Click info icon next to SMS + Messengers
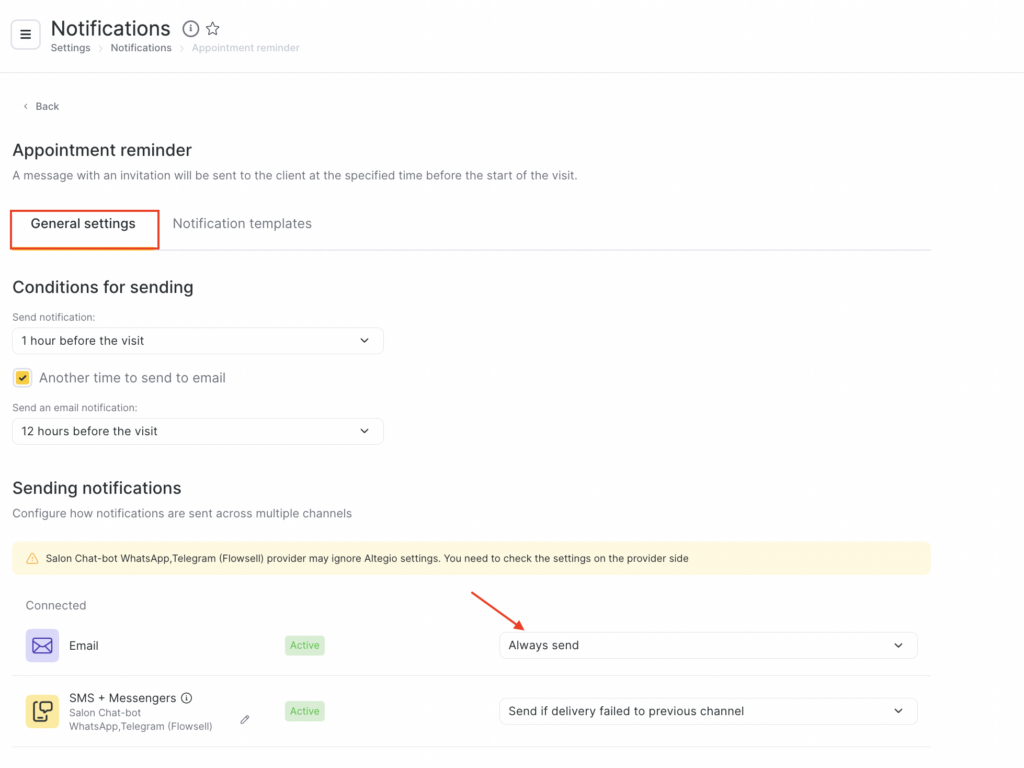Image resolution: width=1024 pixels, height=768 pixels. click(x=187, y=698)
